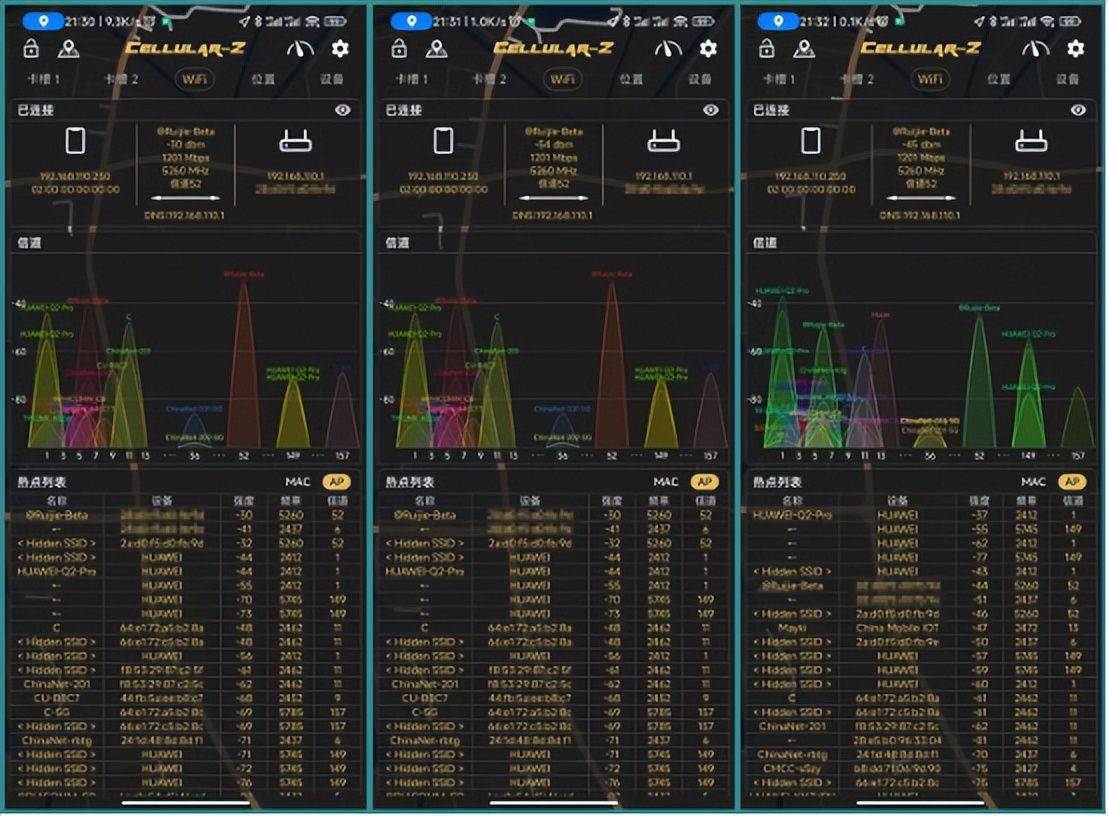Tap the 热点列表 heading in the 21:31 screen
This screenshot has height=816, width=1108.
[410, 482]
